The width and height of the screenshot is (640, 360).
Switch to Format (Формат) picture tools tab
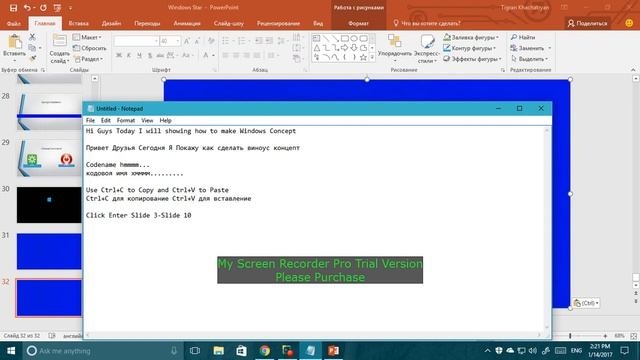click(x=358, y=24)
